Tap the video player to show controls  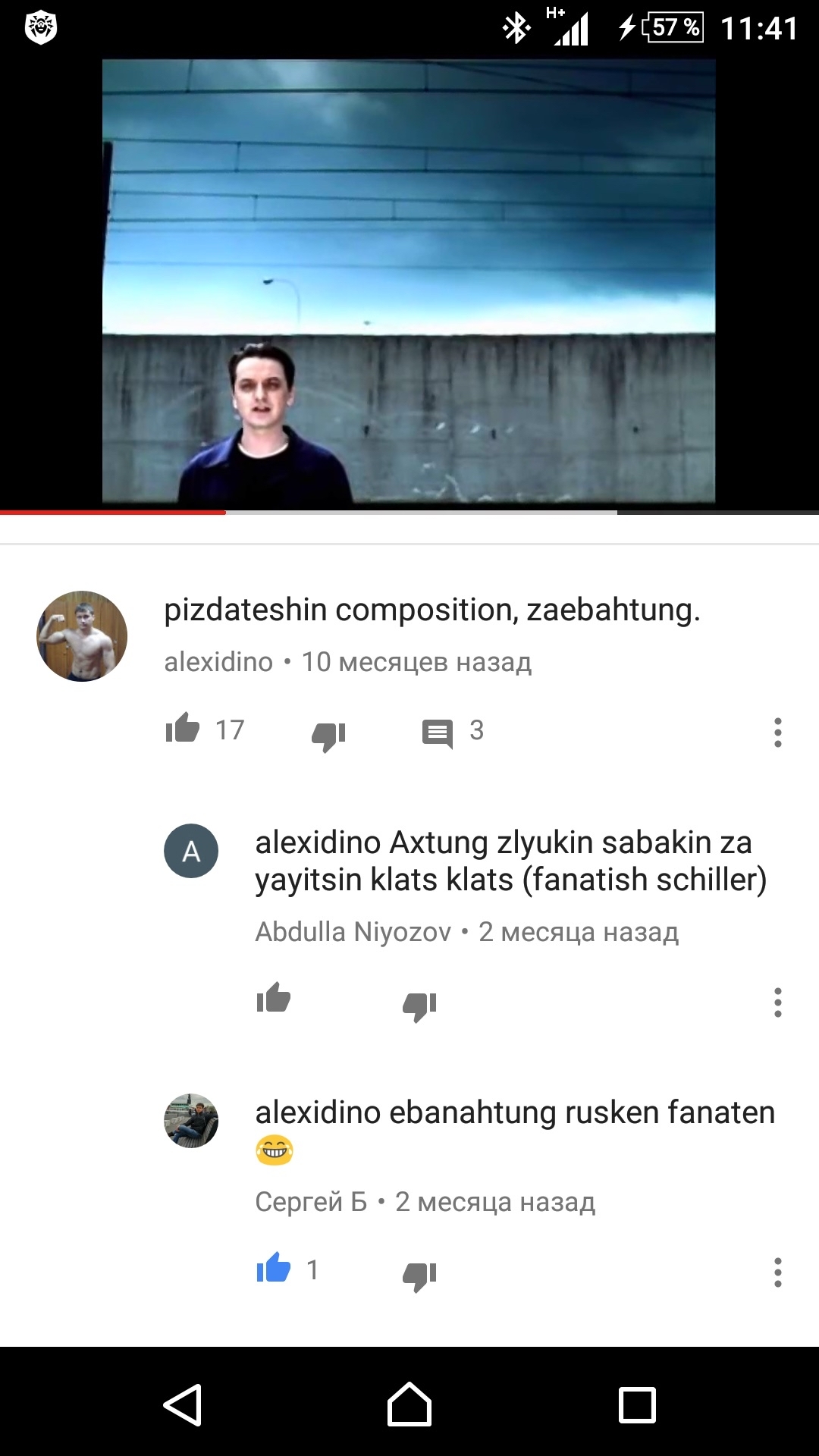(409, 282)
